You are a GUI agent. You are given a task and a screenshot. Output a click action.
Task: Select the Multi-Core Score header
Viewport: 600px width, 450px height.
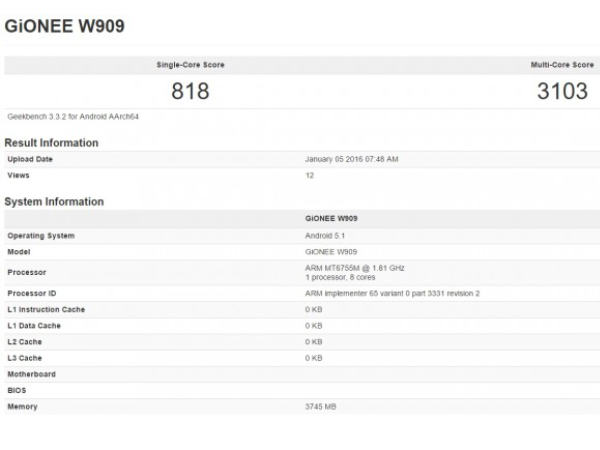[x=562, y=65]
